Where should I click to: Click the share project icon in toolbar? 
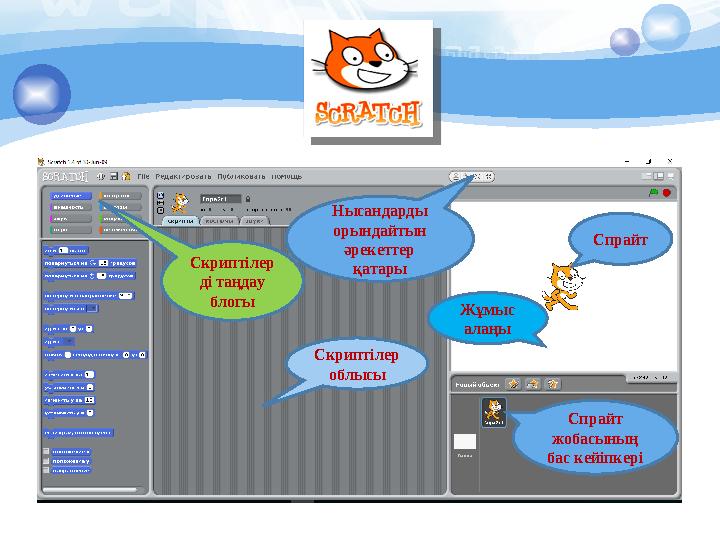126,176
